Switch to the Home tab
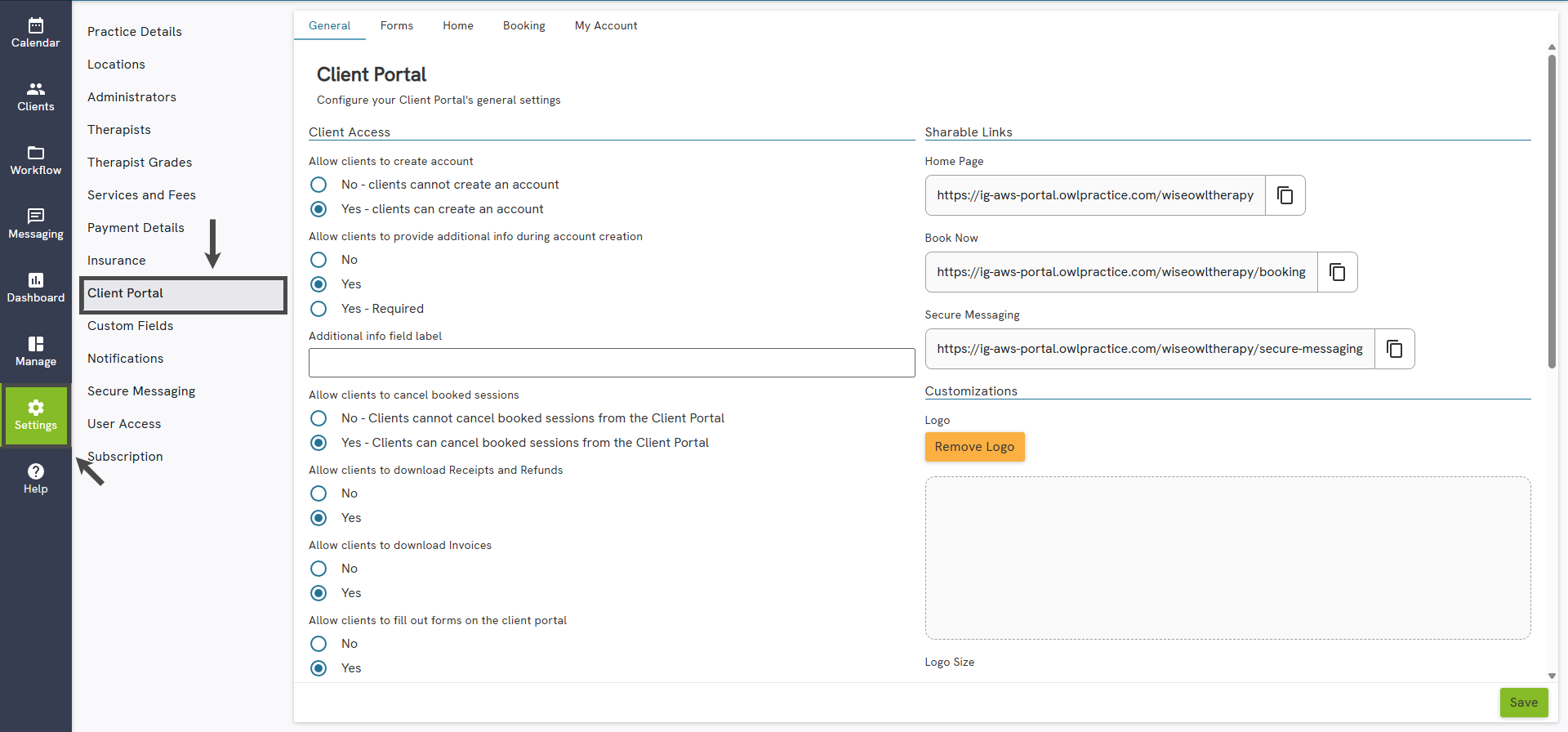1568x732 pixels. click(458, 25)
